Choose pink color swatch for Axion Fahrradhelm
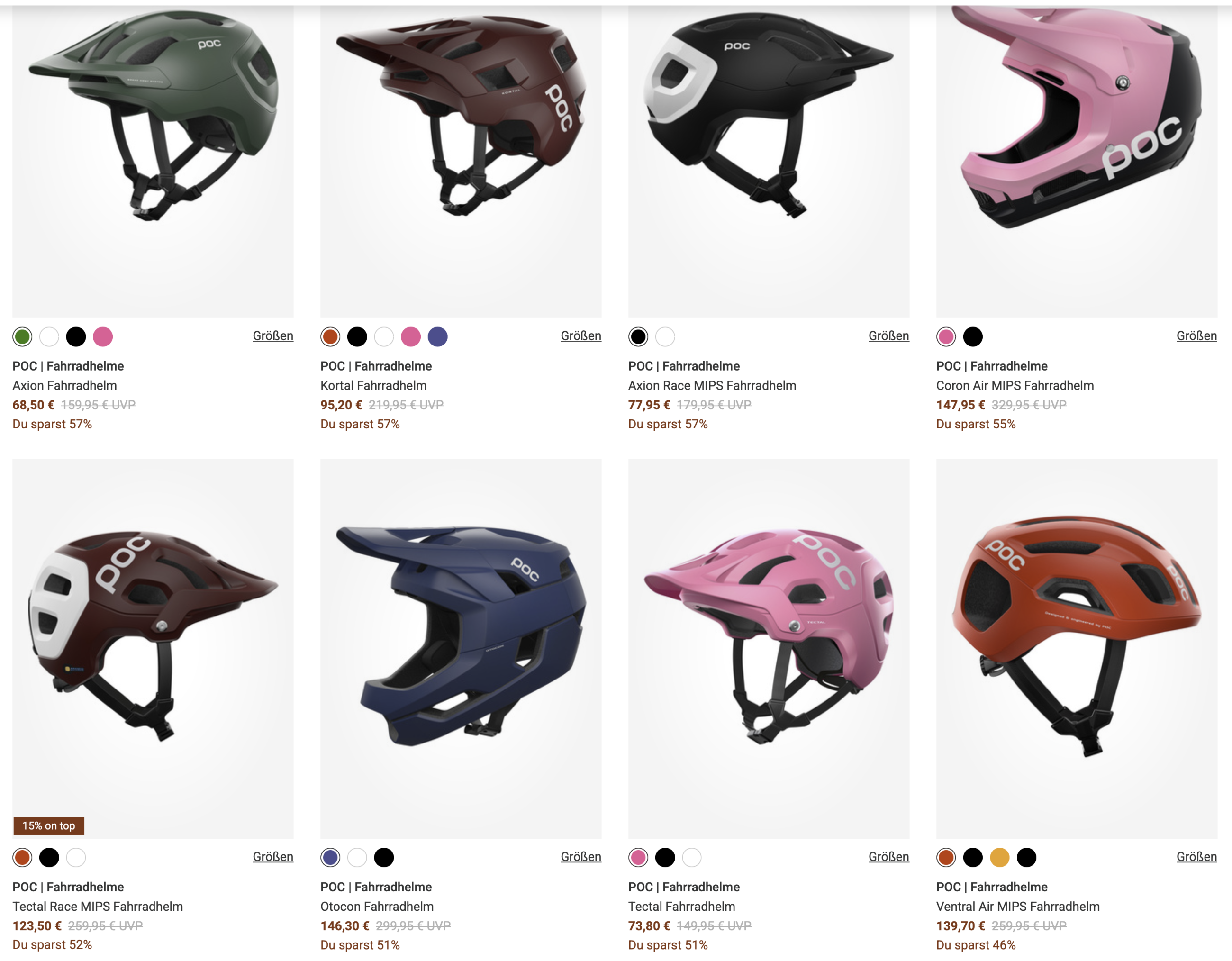The width and height of the screenshot is (1232, 961). (x=103, y=337)
